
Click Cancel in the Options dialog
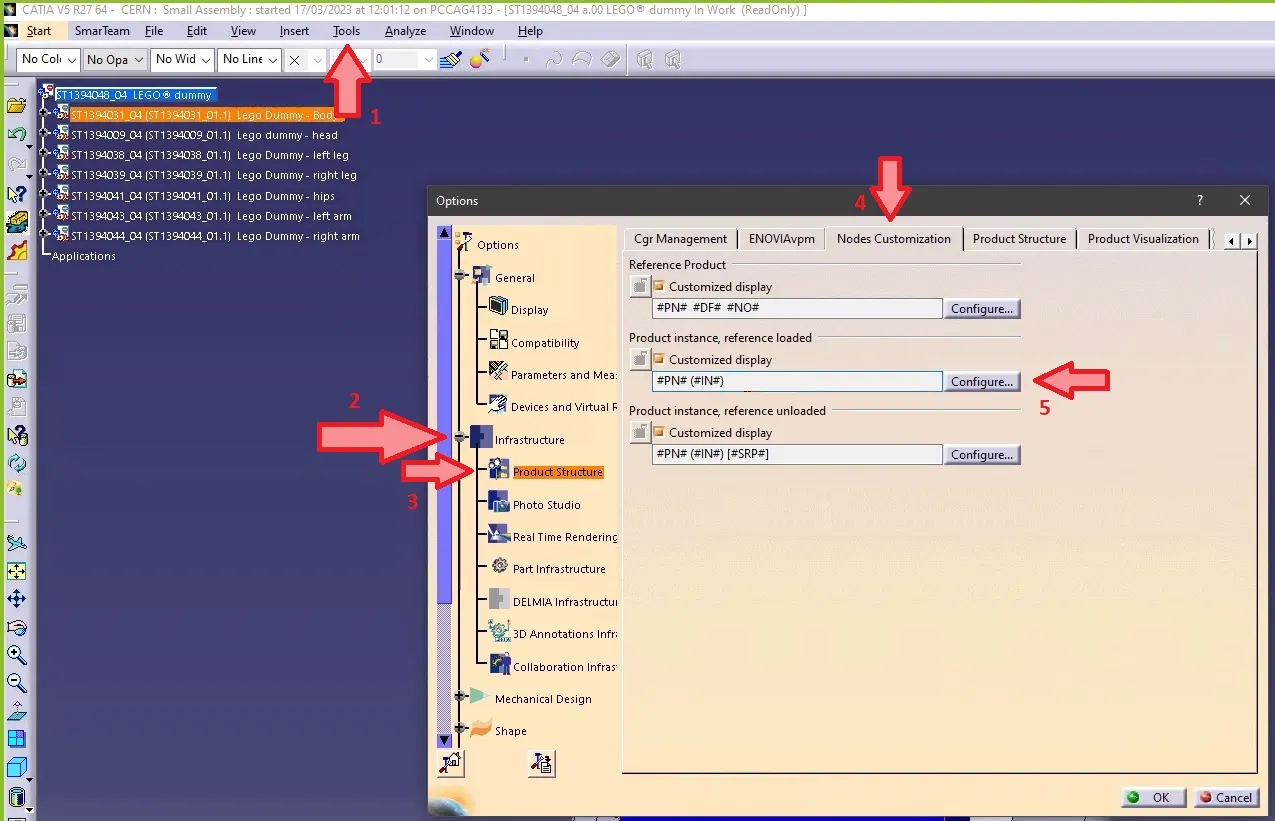coord(1225,797)
